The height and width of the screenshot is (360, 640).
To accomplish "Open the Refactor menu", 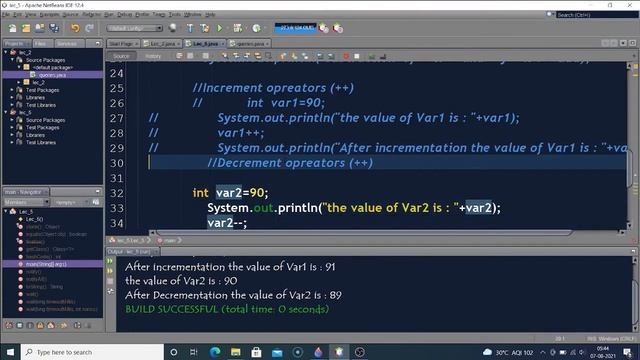I will tap(91, 14).
